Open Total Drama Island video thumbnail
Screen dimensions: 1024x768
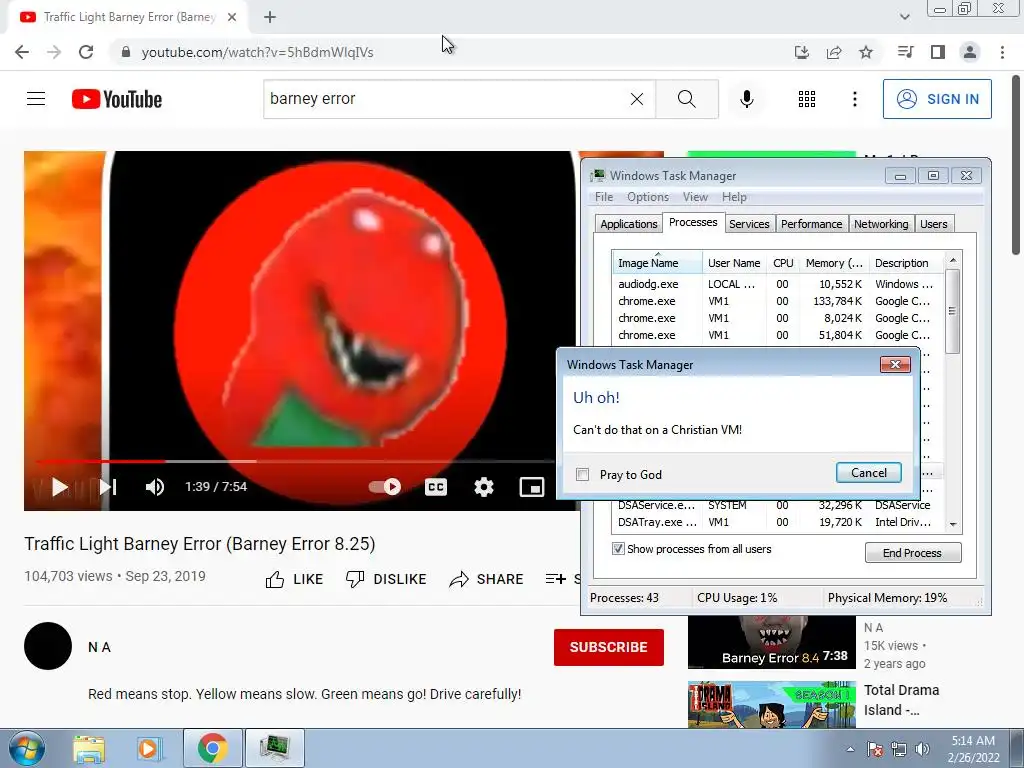click(771, 704)
